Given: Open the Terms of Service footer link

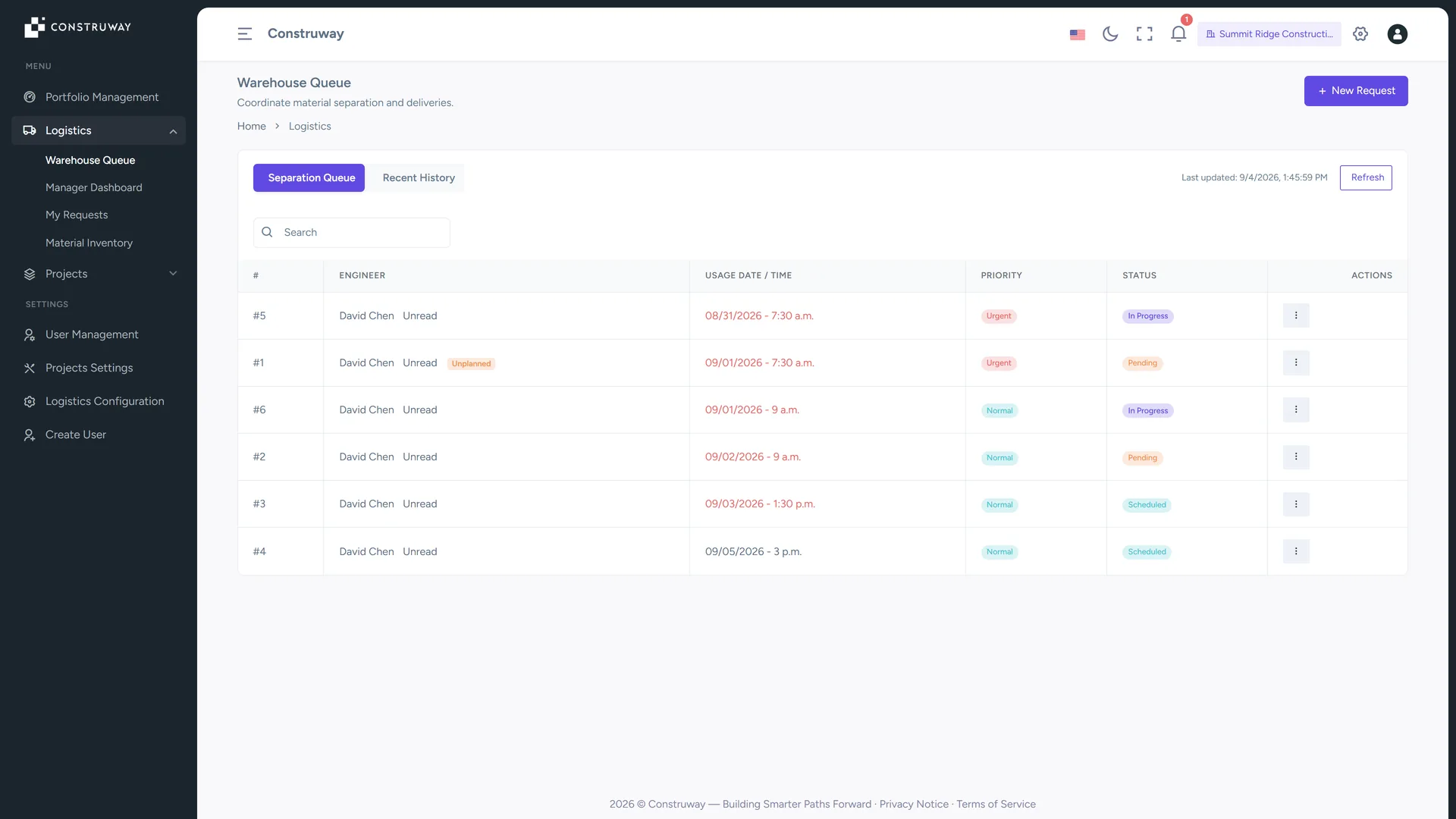Looking at the screenshot, I should 996,805.
